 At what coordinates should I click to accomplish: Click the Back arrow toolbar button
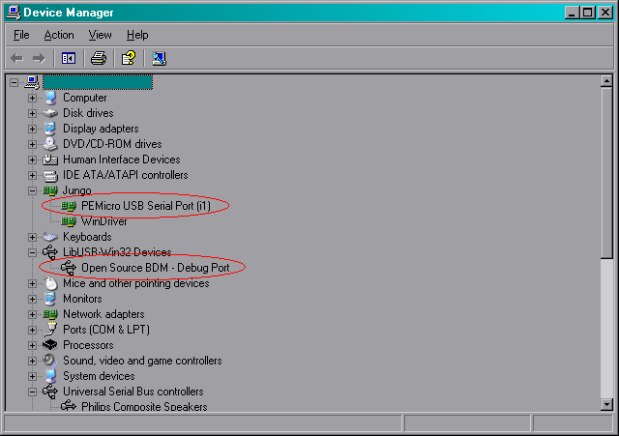tap(17, 58)
